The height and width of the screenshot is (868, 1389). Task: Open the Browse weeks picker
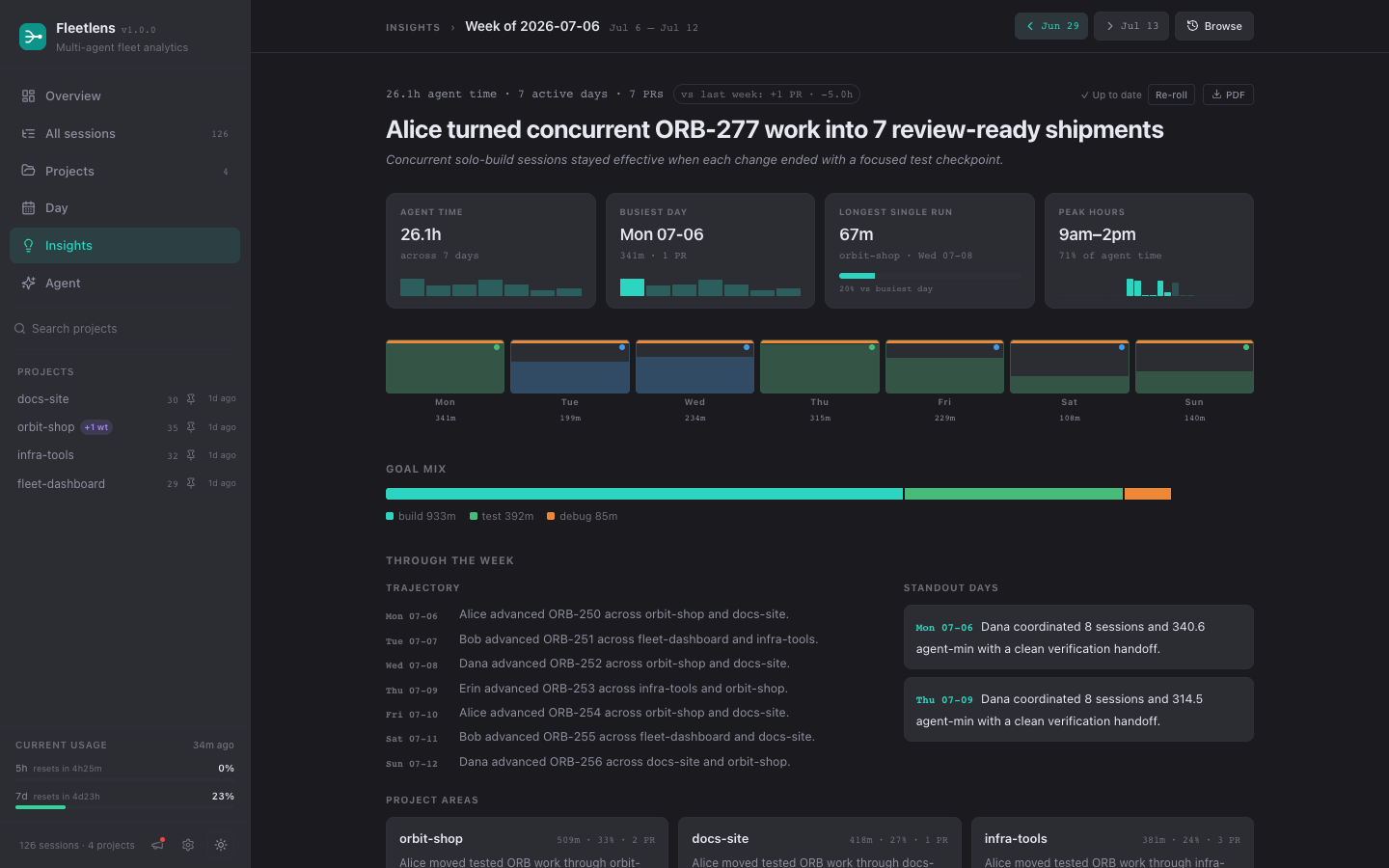[1214, 26]
